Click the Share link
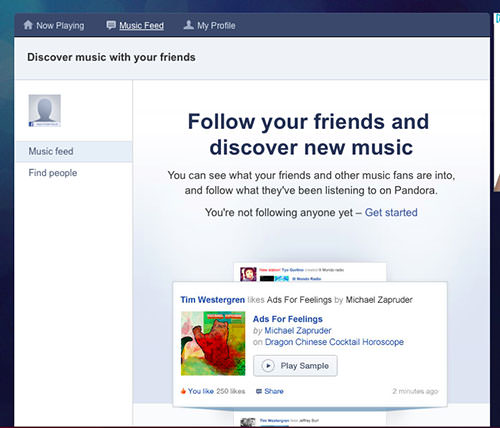Image resolution: width=500 pixels, height=428 pixels. [x=274, y=391]
